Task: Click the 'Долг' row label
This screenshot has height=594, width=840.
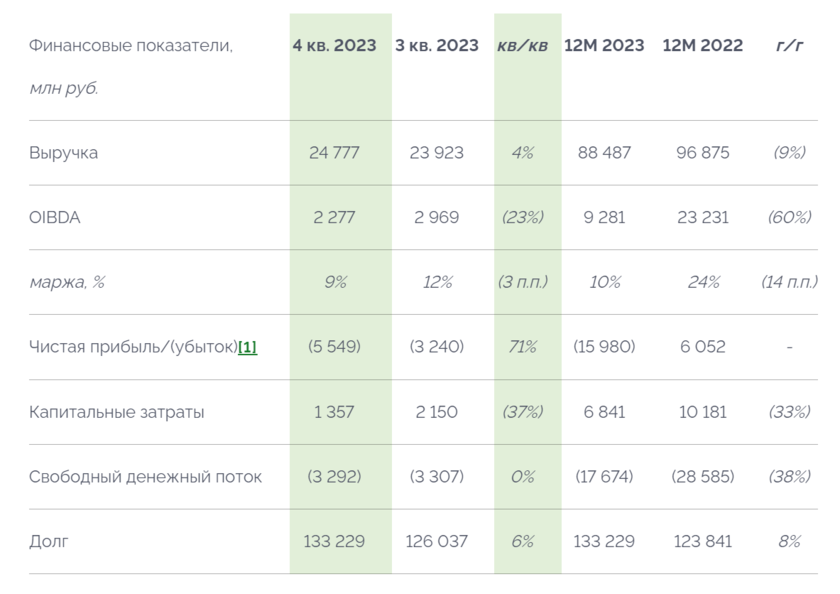Action: tap(49, 541)
